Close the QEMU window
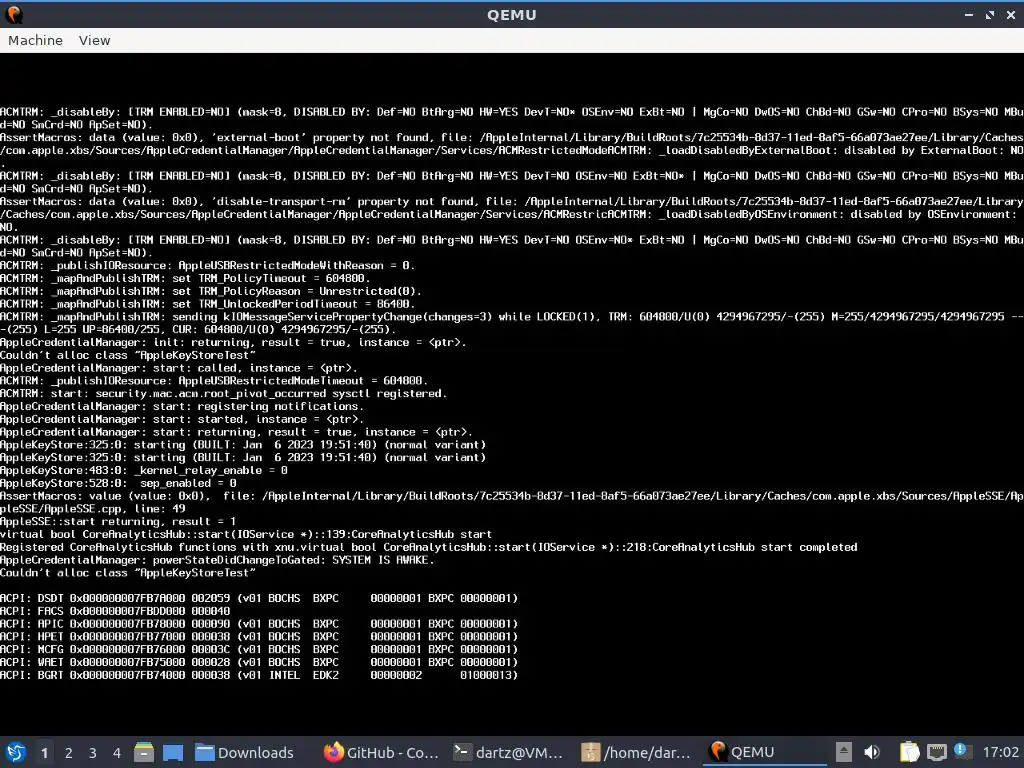 [1010, 14]
